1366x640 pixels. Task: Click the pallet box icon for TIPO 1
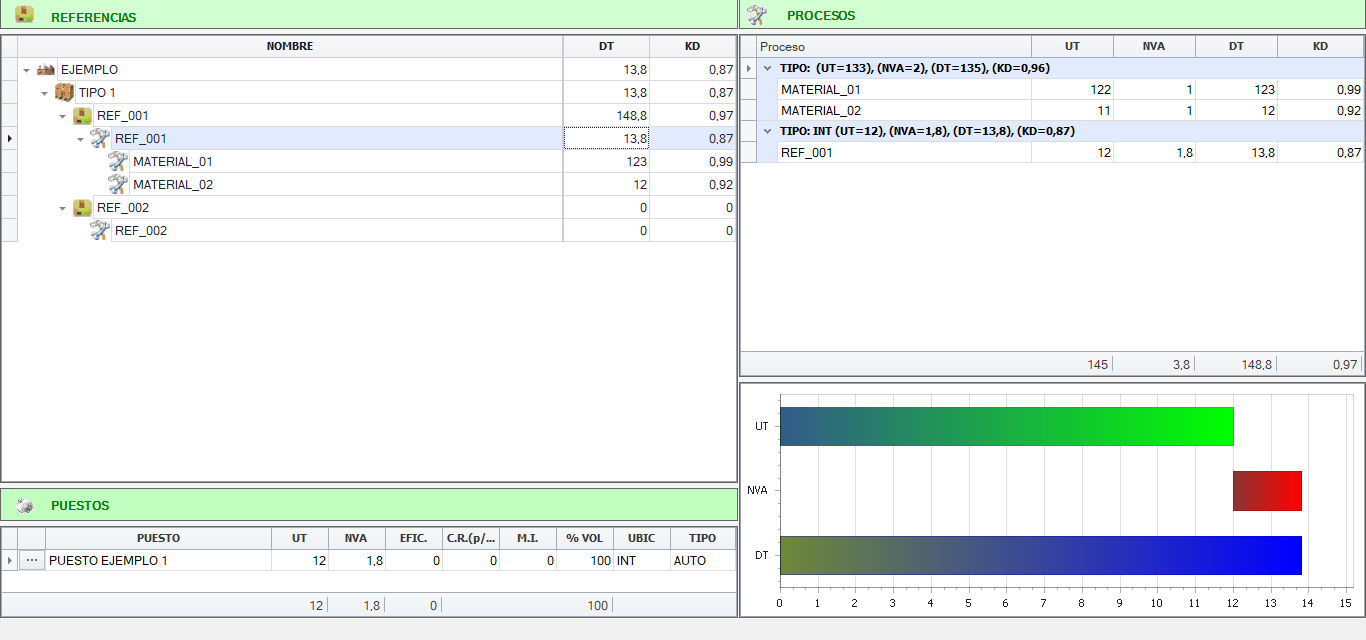pos(64,92)
